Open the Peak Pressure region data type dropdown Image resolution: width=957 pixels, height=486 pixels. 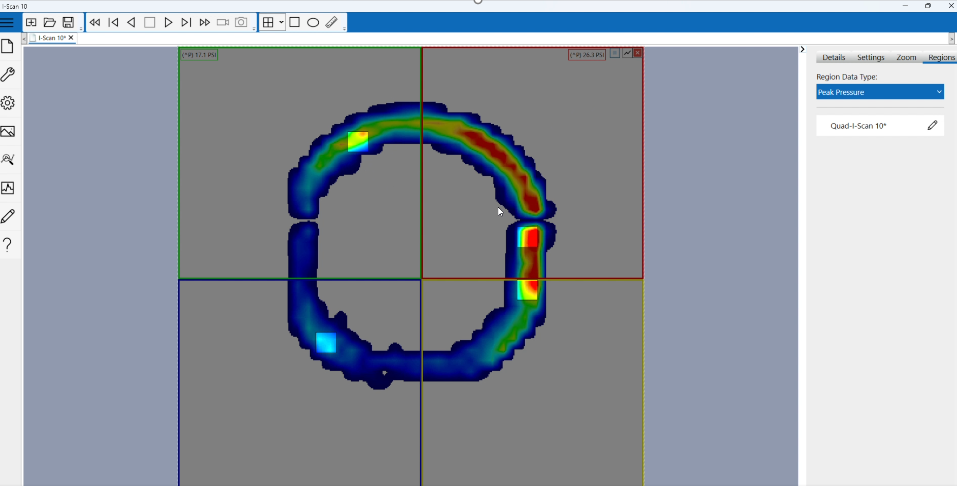click(x=880, y=92)
